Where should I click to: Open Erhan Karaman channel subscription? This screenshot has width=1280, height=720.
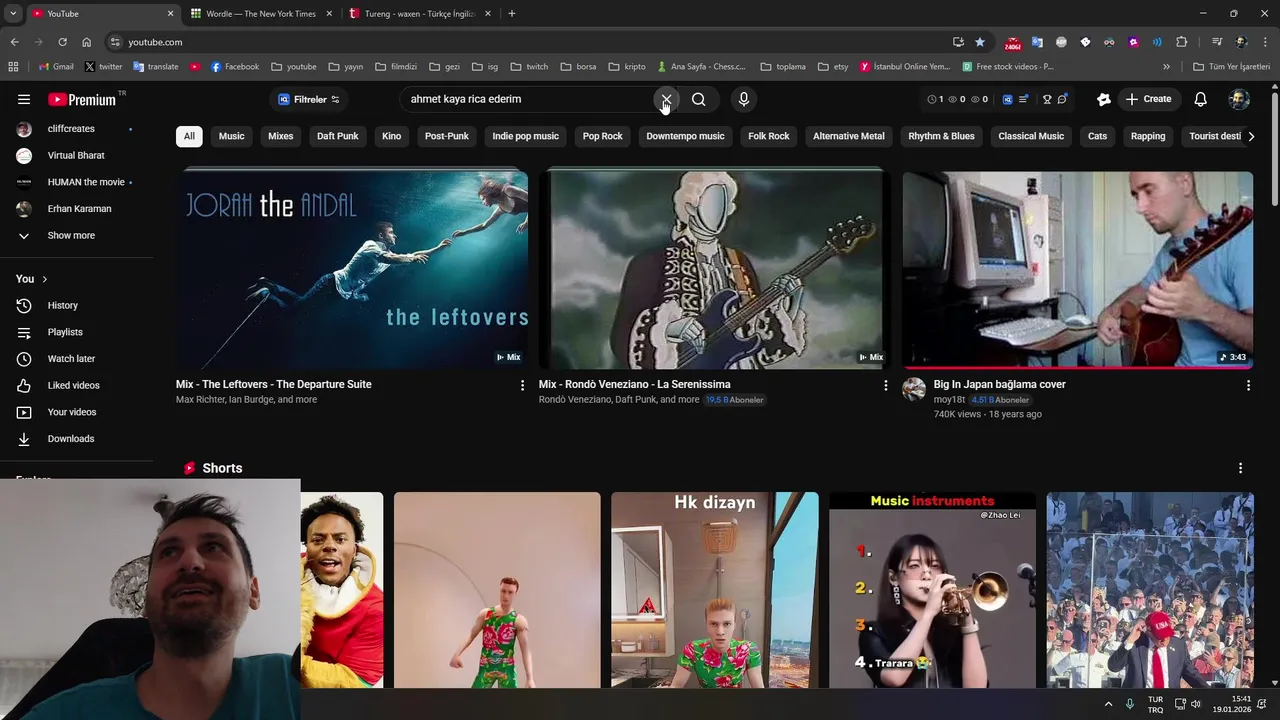[77, 209]
